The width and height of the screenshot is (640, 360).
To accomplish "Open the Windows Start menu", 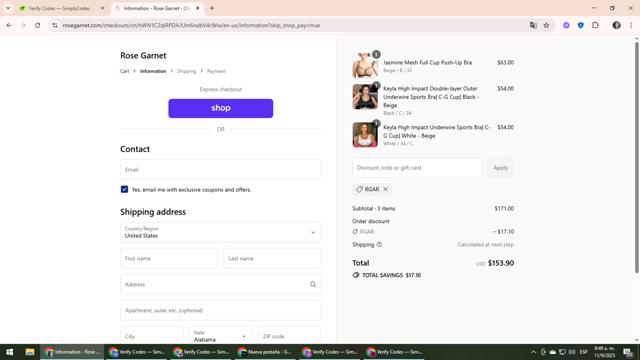I will coord(9,352).
